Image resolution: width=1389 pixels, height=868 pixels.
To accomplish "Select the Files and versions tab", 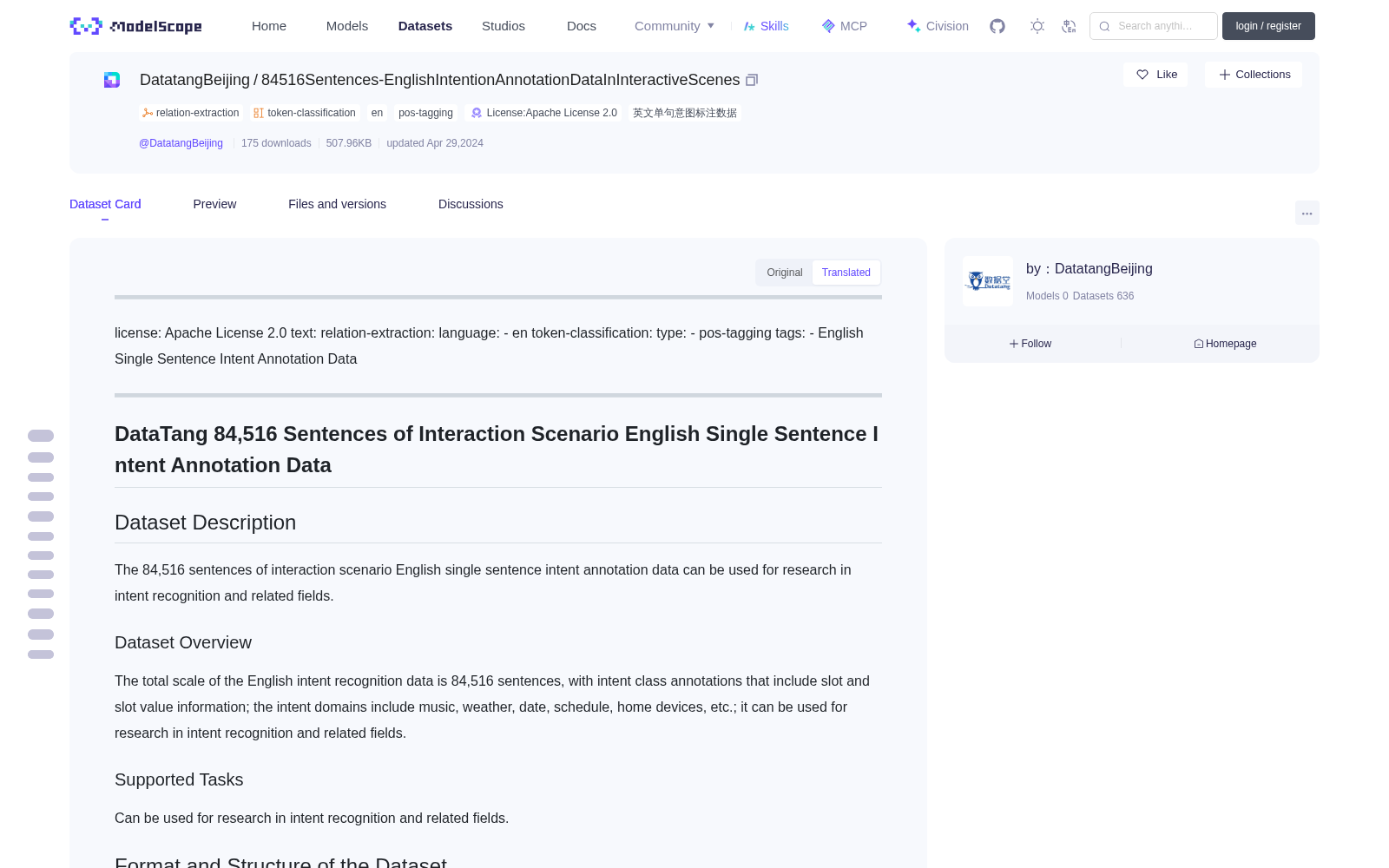I will tap(337, 204).
